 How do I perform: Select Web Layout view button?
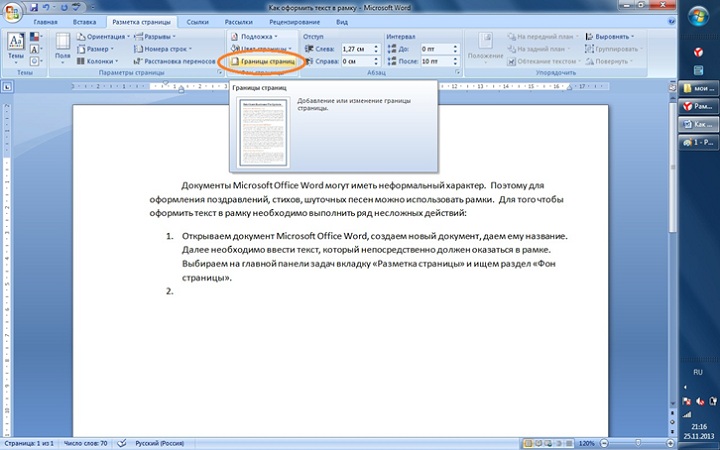[547, 444]
